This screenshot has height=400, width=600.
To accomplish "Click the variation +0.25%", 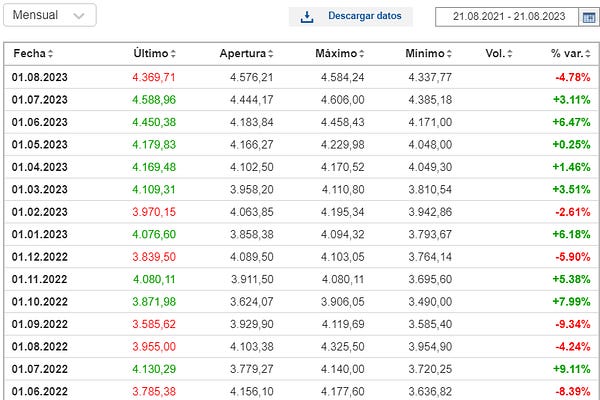I will [x=571, y=145].
